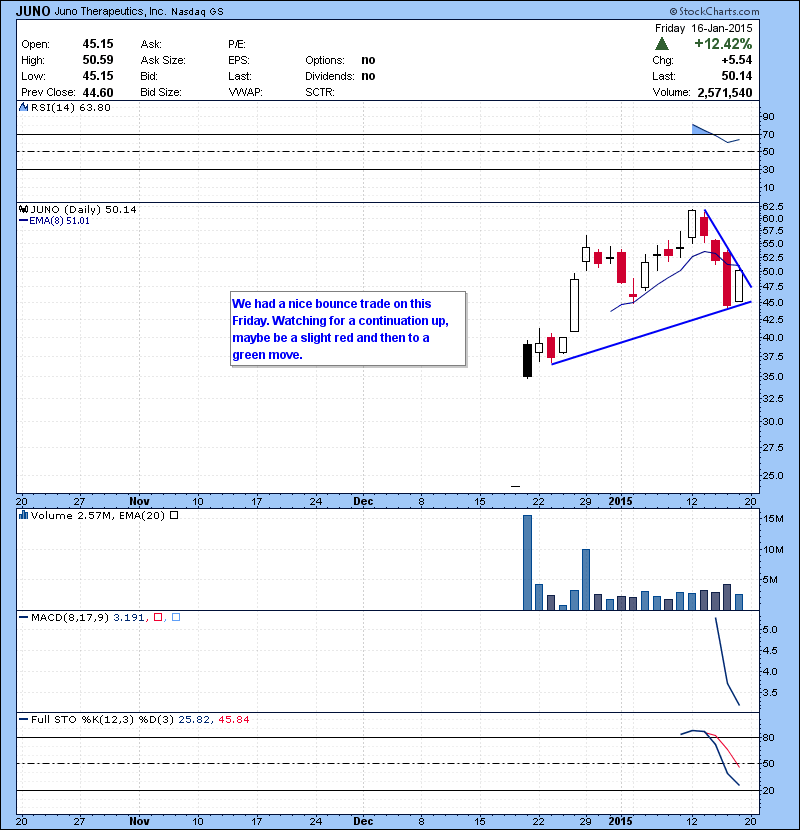This screenshot has width=800, height=830.
Task: Click the black candlestick at IPO day
Action: (x=527, y=360)
